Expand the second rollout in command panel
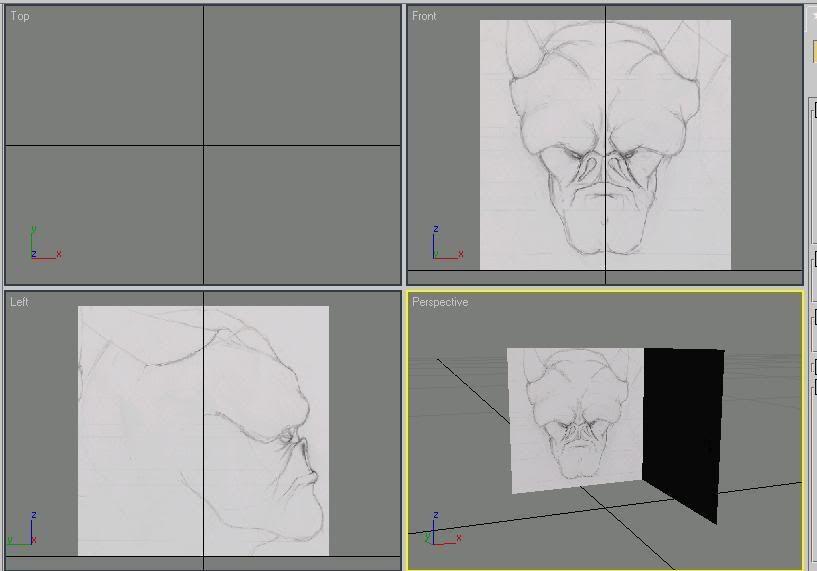The height and width of the screenshot is (571, 817). tap(814, 260)
